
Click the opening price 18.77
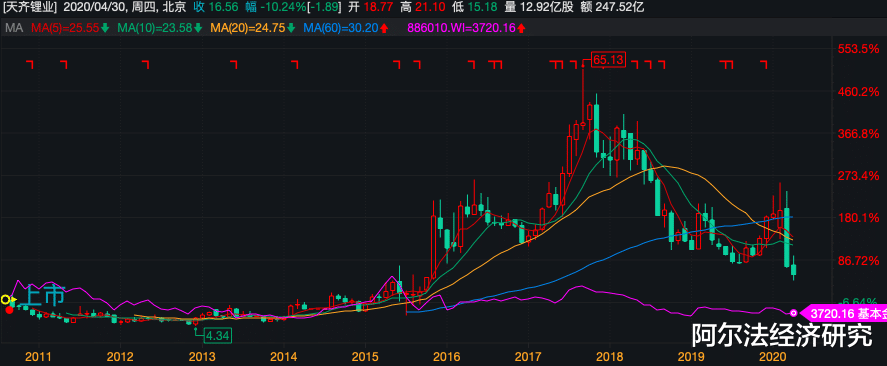379,8
